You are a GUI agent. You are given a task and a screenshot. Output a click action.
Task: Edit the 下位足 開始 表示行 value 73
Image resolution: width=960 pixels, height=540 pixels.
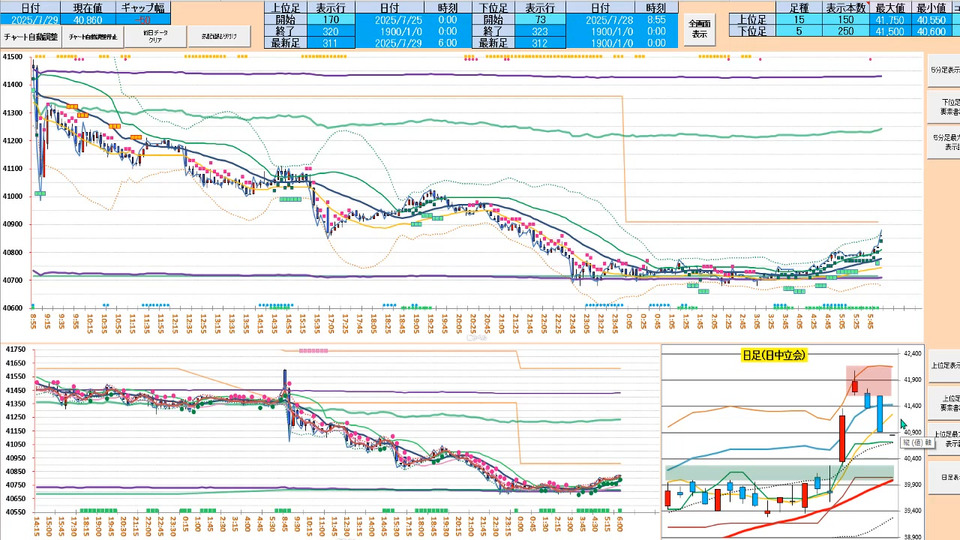(540, 20)
